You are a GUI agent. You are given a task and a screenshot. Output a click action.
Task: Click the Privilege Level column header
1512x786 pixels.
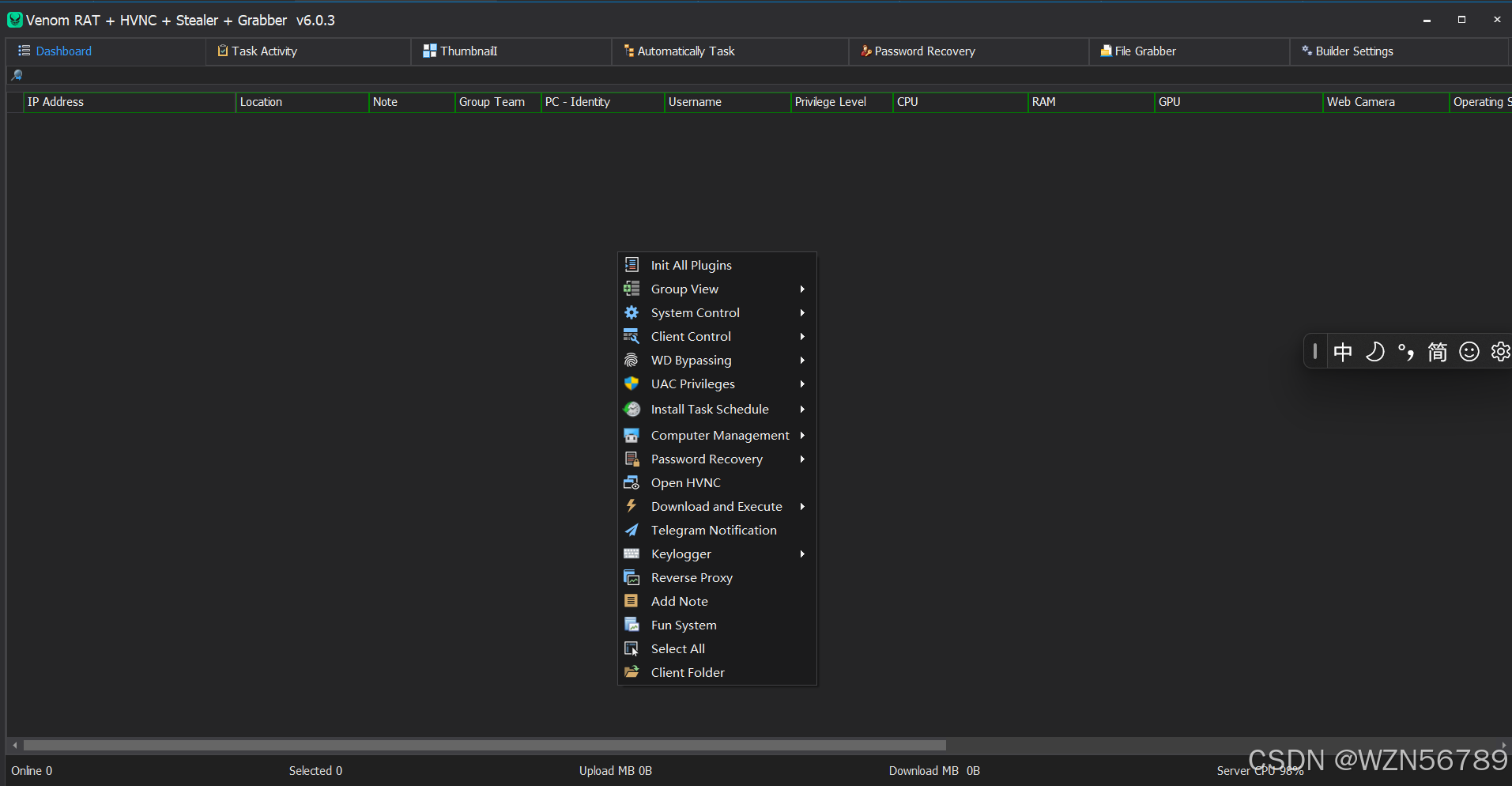[842, 102]
